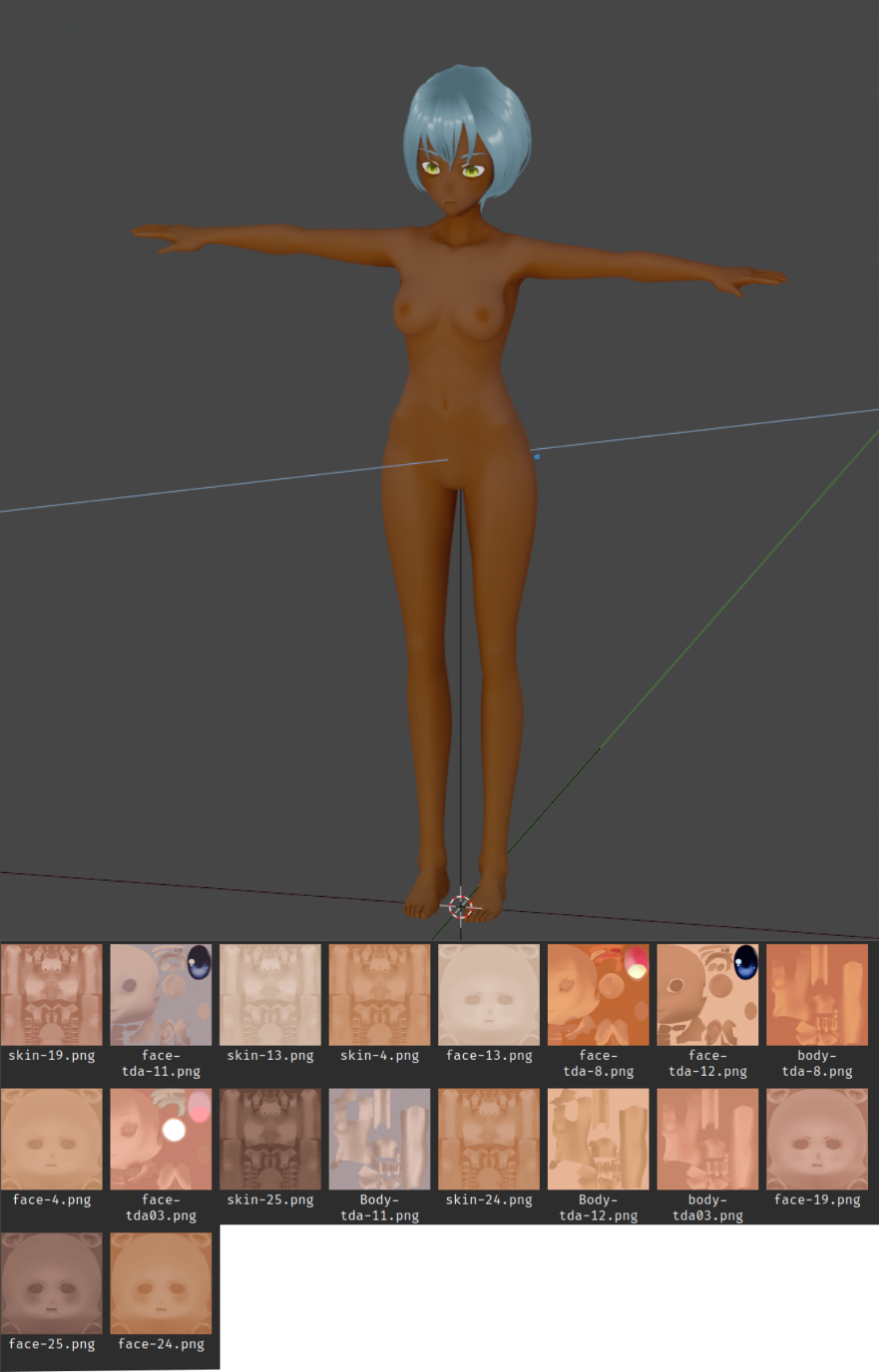
Task: Select the skin-19.png texture thumbnail
Action: click(52, 995)
